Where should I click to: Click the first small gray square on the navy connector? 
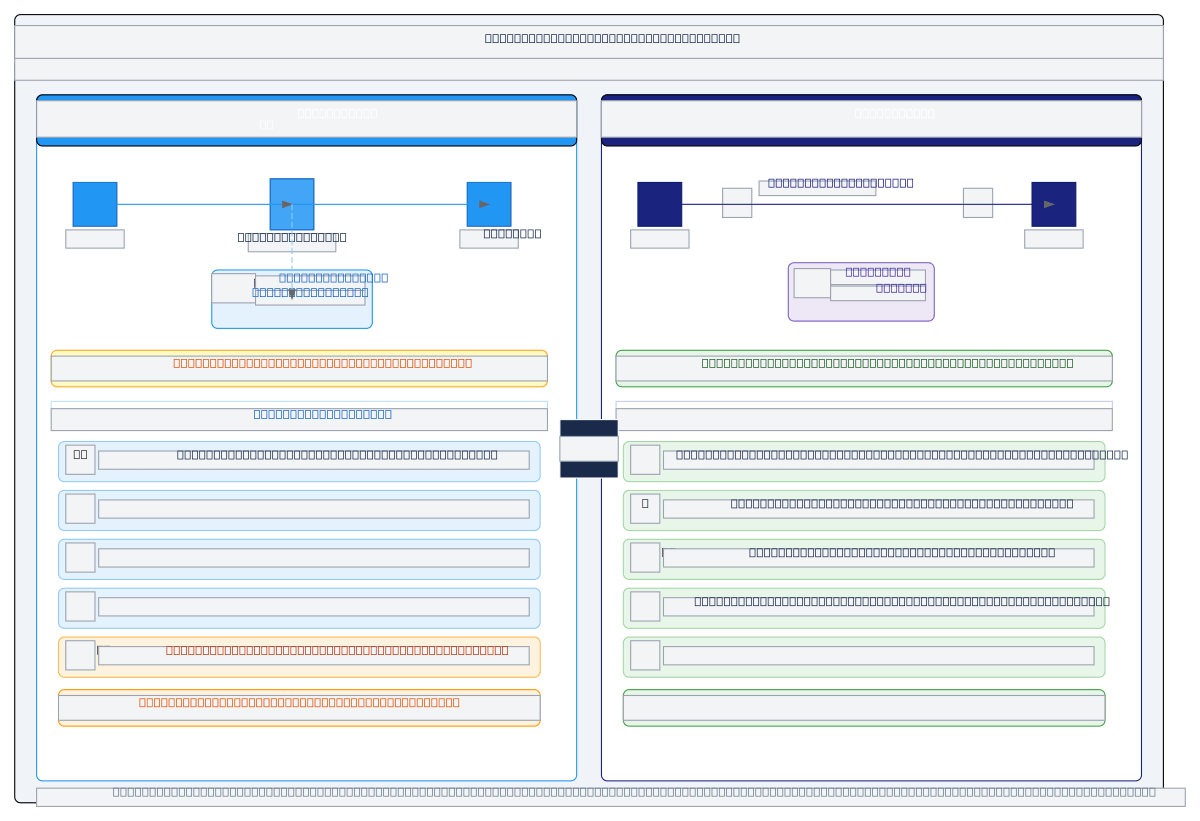coord(737,202)
